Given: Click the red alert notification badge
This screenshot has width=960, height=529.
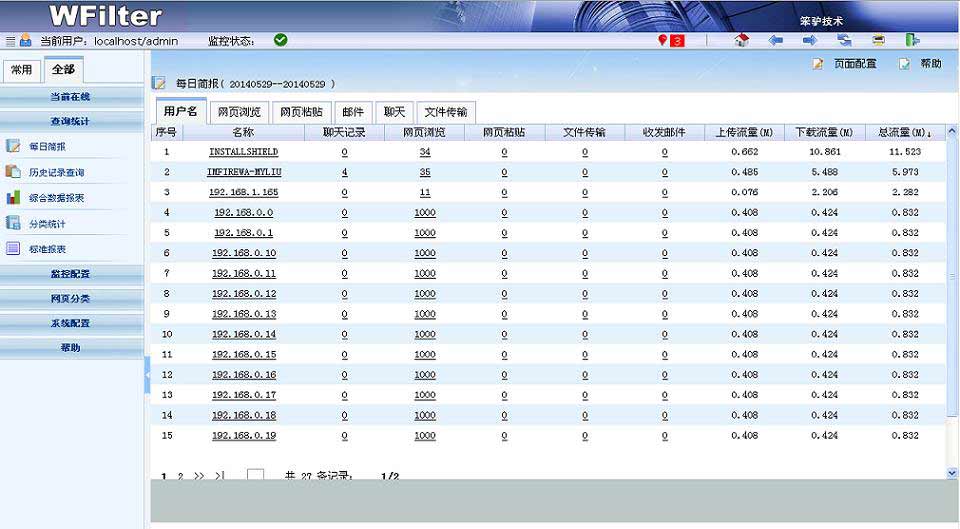Looking at the screenshot, I should (671, 40).
